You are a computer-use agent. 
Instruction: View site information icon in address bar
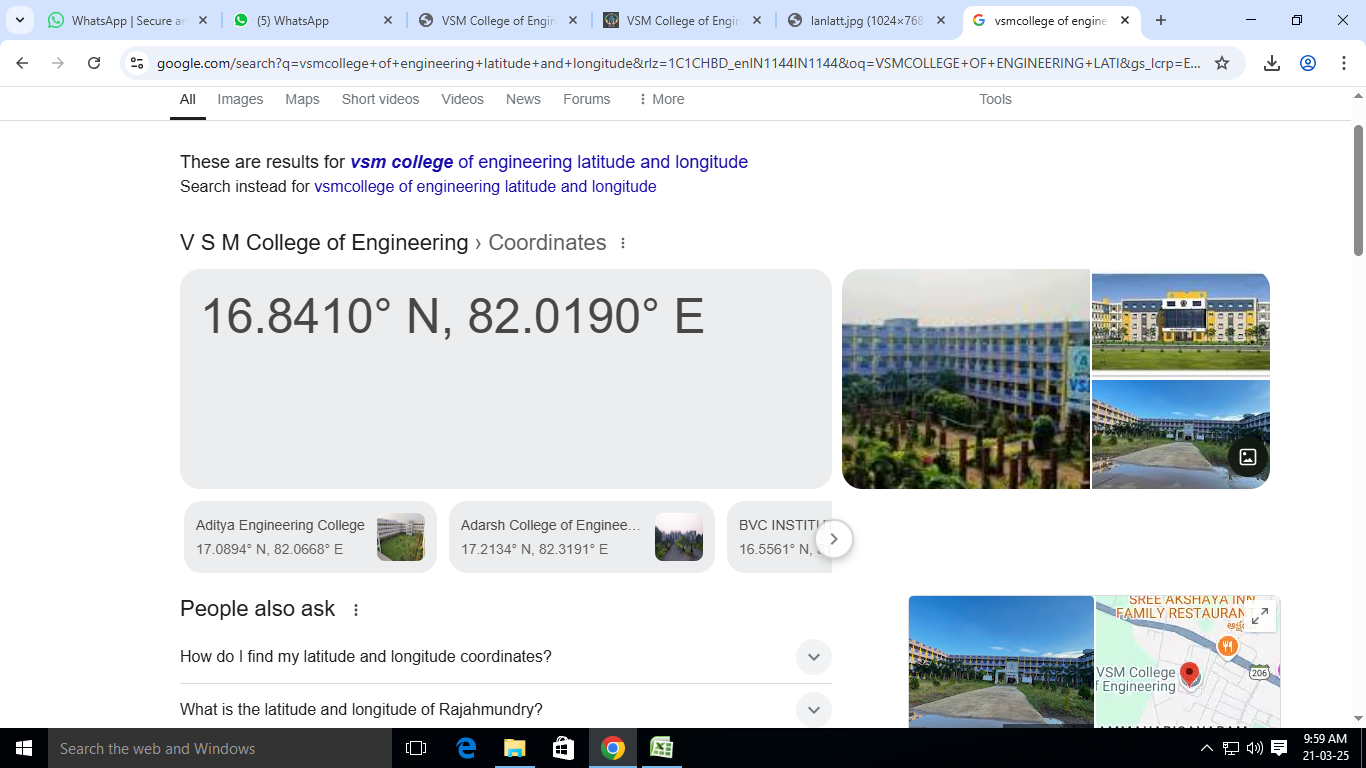click(x=138, y=63)
